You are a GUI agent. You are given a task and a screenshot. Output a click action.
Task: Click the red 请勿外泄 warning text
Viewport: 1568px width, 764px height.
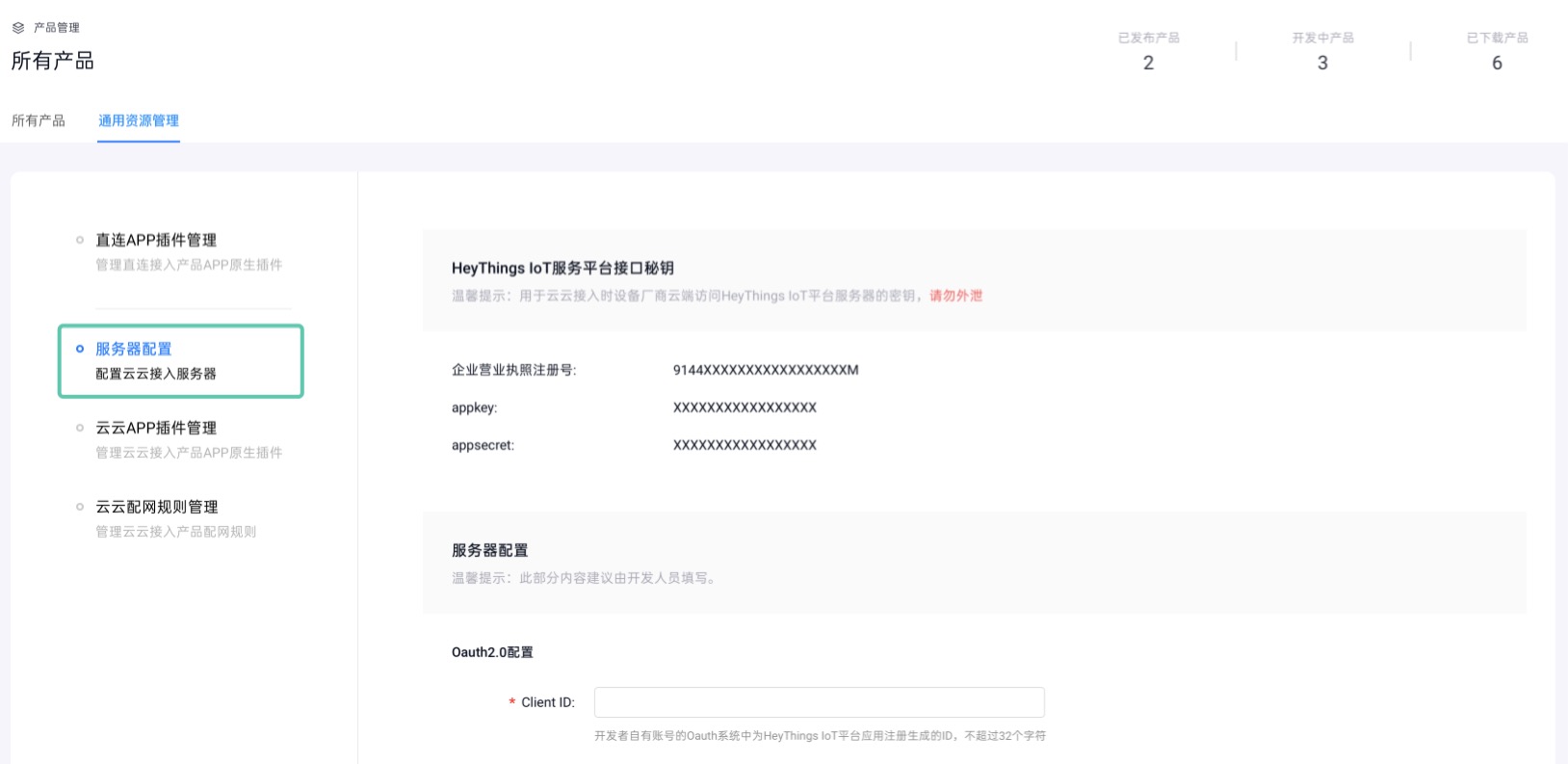click(955, 296)
